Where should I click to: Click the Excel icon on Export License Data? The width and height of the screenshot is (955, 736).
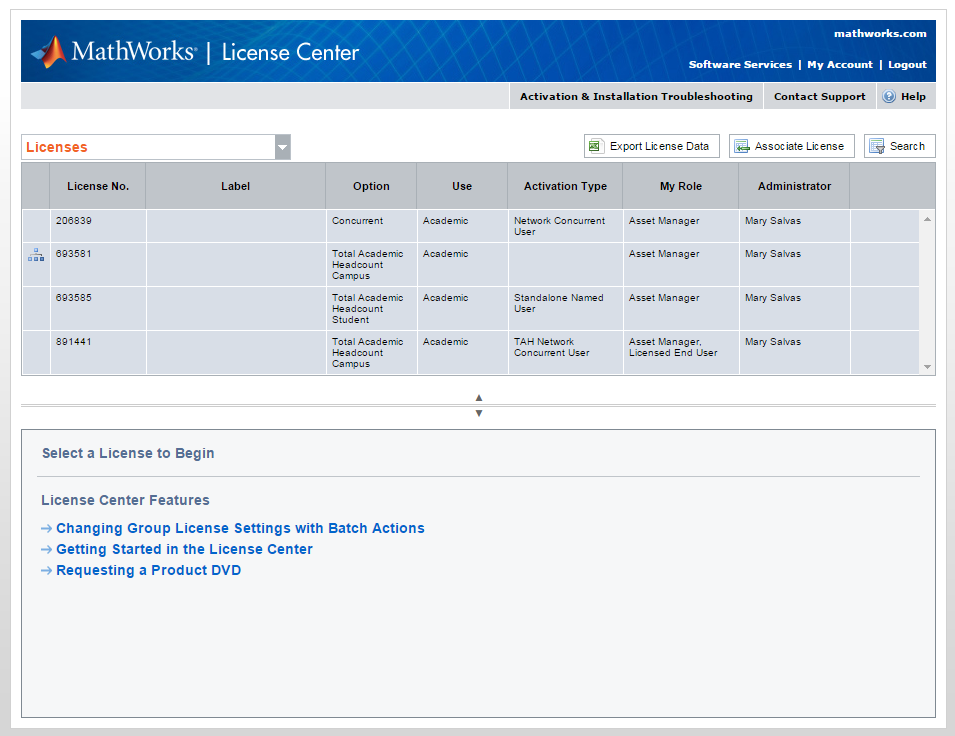[x=595, y=146]
